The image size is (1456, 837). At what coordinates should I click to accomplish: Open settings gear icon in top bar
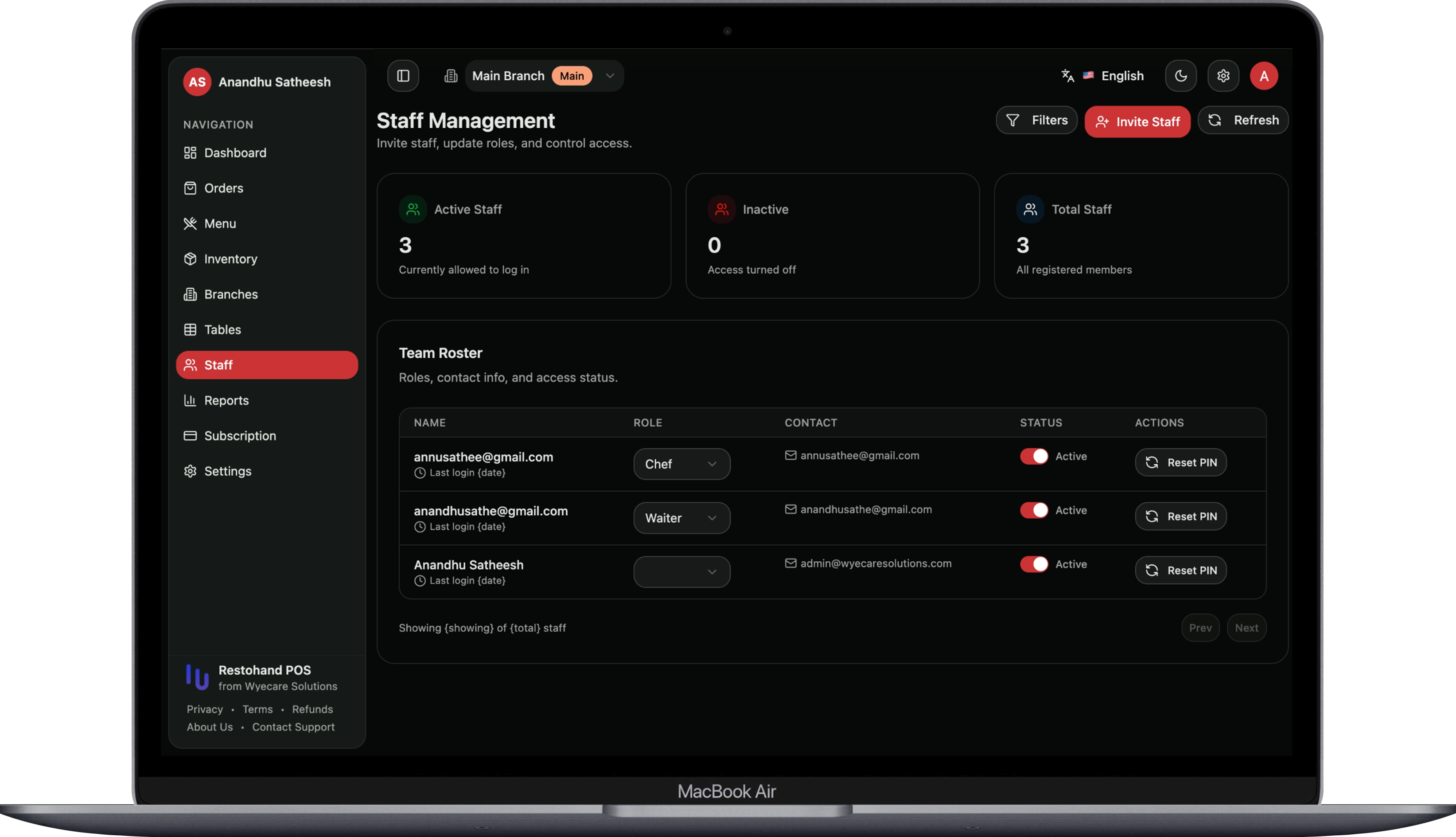(x=1223, y=76)
